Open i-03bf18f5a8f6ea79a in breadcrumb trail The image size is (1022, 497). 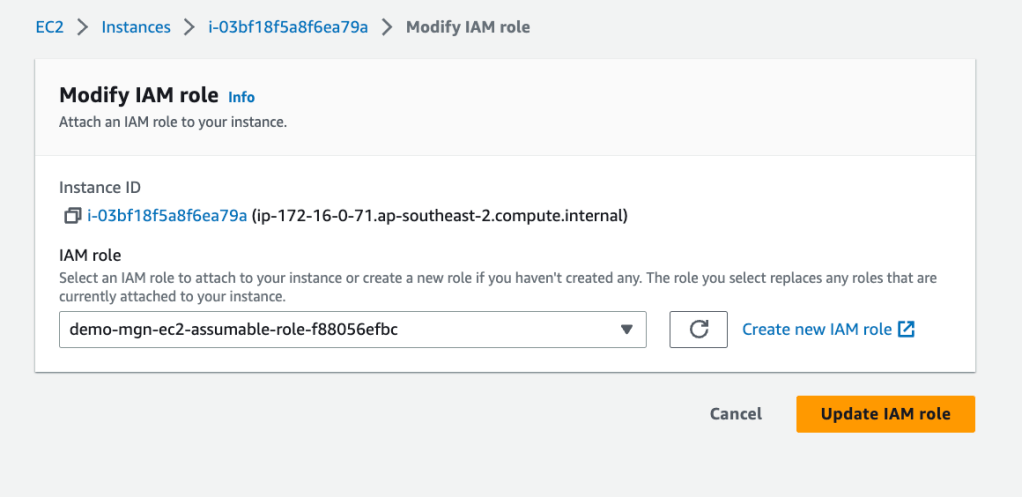click(x=288, y=27)
